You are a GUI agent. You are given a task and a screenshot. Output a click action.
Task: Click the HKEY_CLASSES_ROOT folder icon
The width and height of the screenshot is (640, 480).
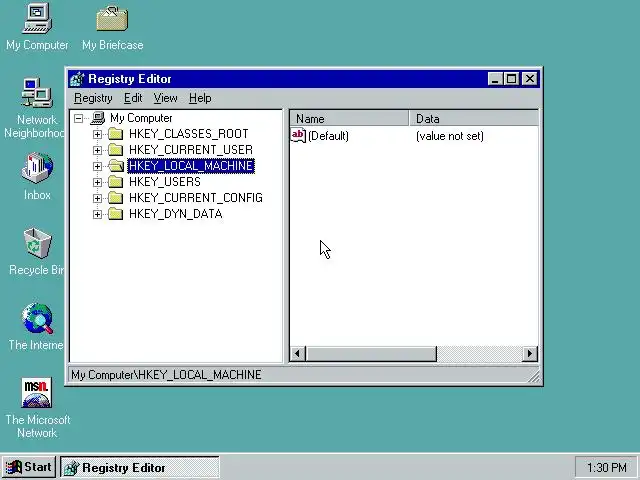click(116, 134)
